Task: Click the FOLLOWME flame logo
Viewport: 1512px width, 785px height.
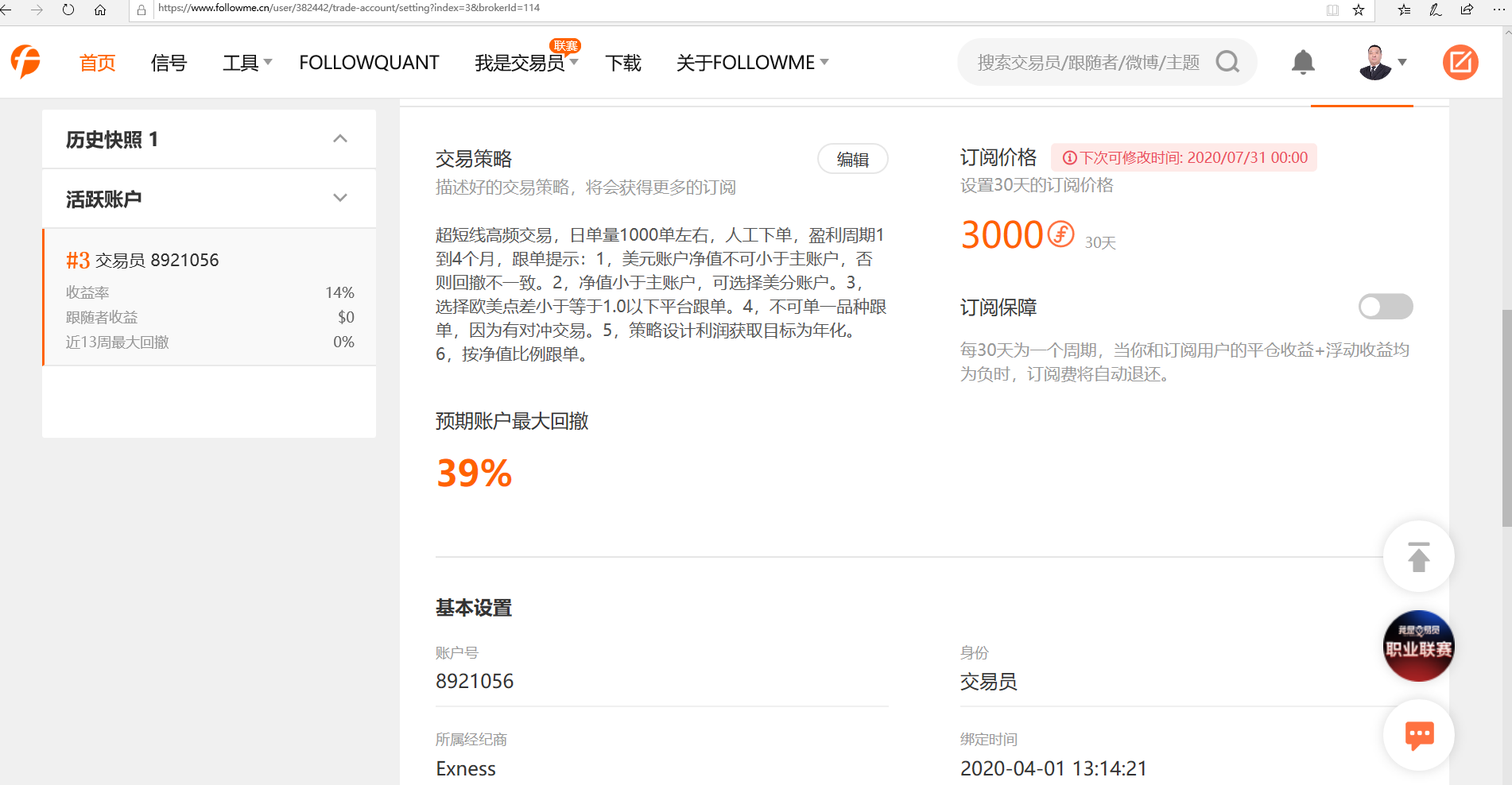Action: coord(25,62)
